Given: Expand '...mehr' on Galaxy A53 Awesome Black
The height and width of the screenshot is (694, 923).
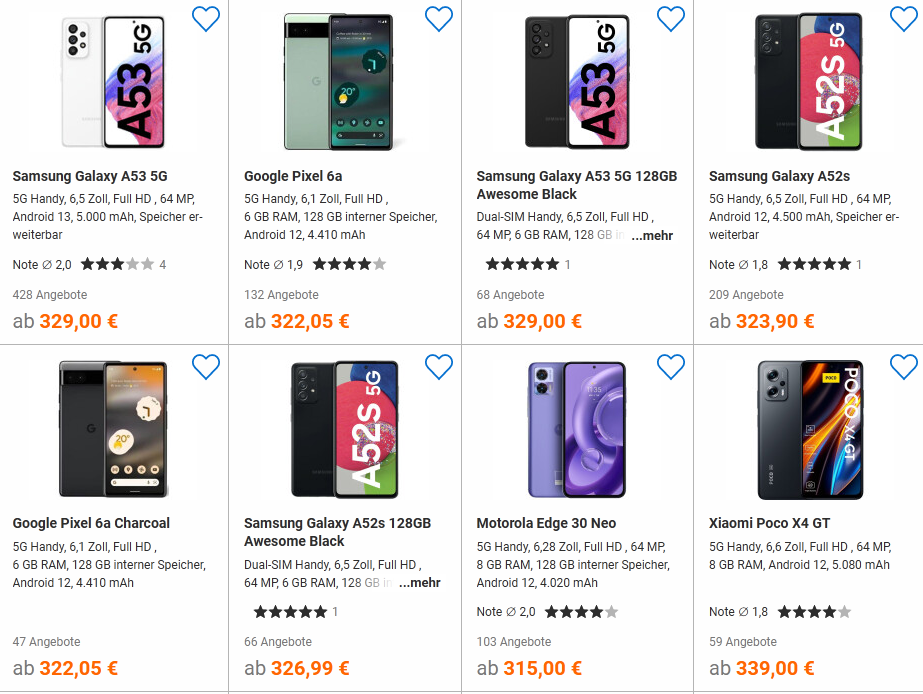Looking at the screenshot, I should 652,236.
